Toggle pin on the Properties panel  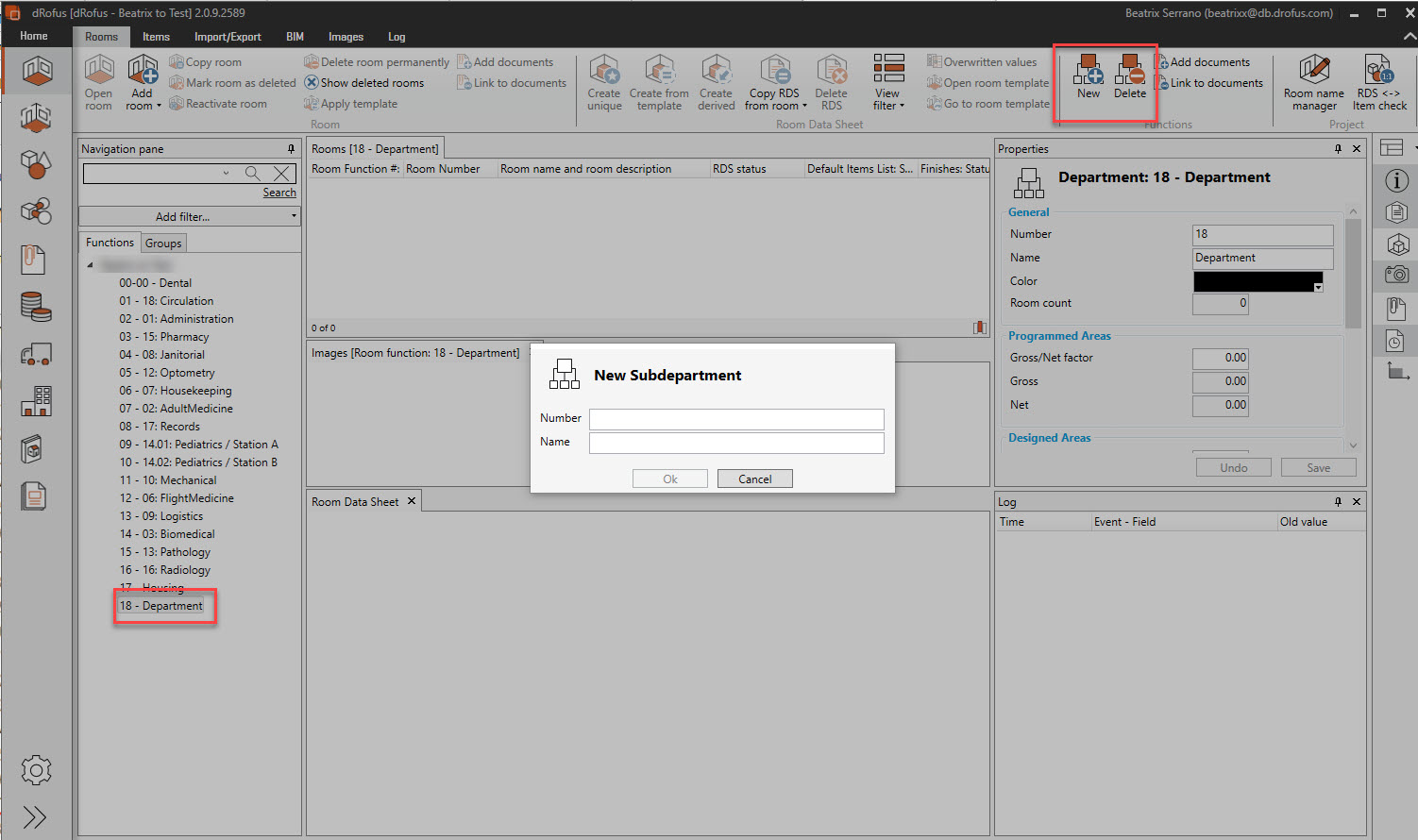[x=1338, y=149]
